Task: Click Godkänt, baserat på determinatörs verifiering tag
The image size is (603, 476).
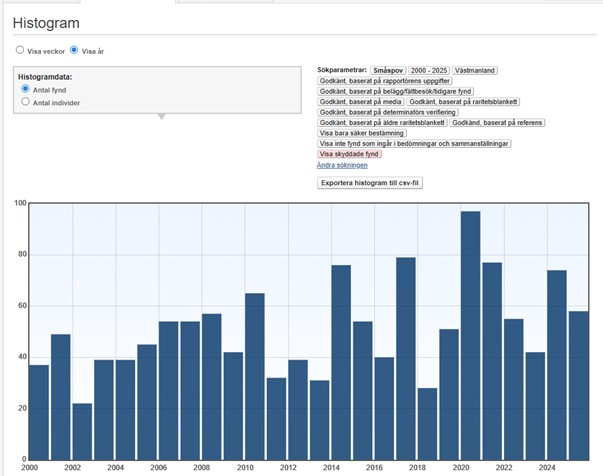Action: point(386,112)
